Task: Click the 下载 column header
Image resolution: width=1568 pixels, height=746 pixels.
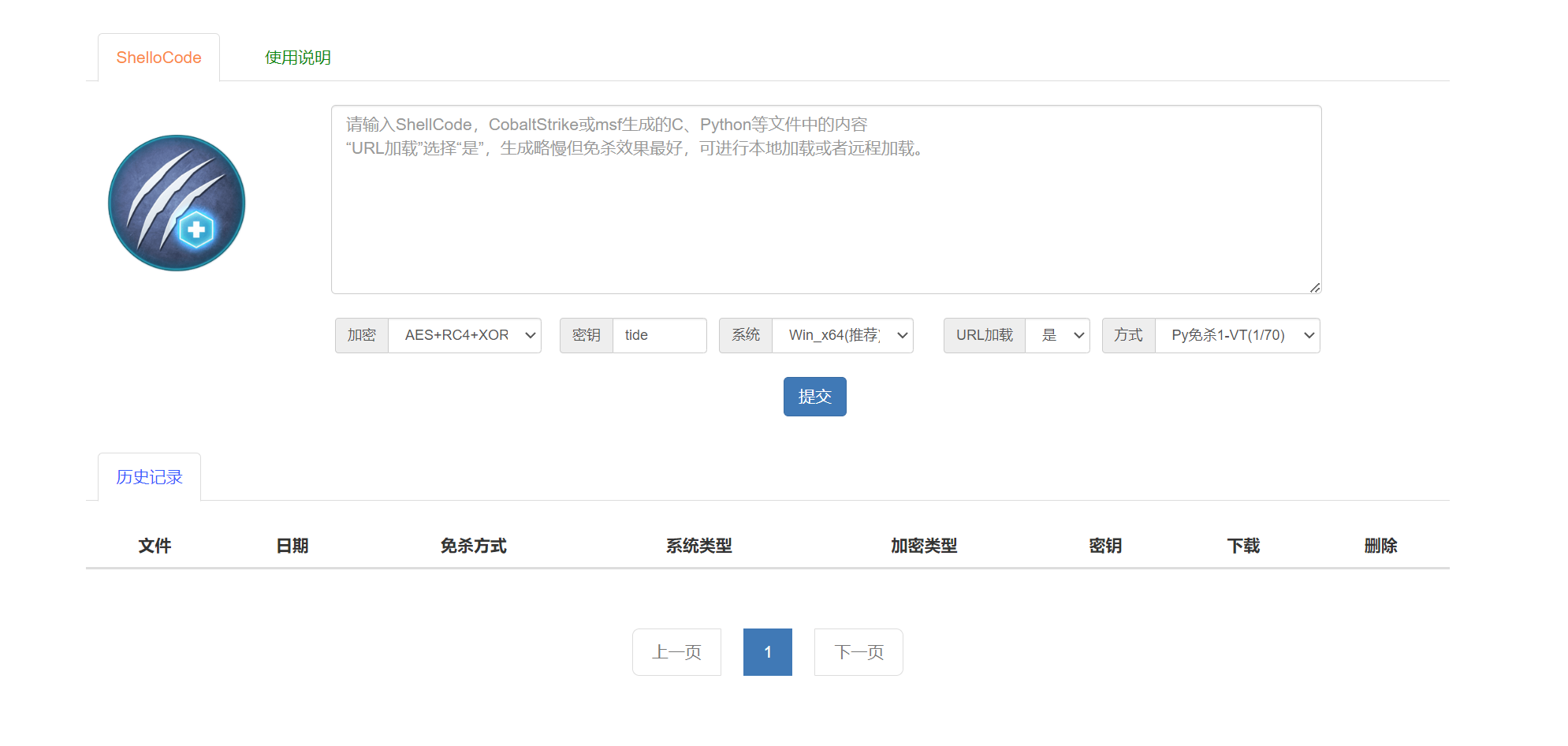Action: pyautogui.click(x=1243, y=546)
